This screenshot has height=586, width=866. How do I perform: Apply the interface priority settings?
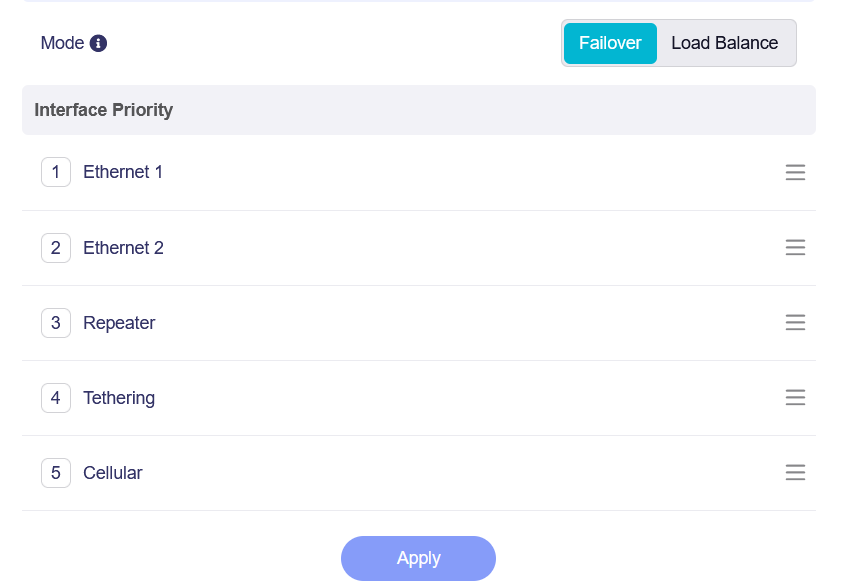coord(418,558)
